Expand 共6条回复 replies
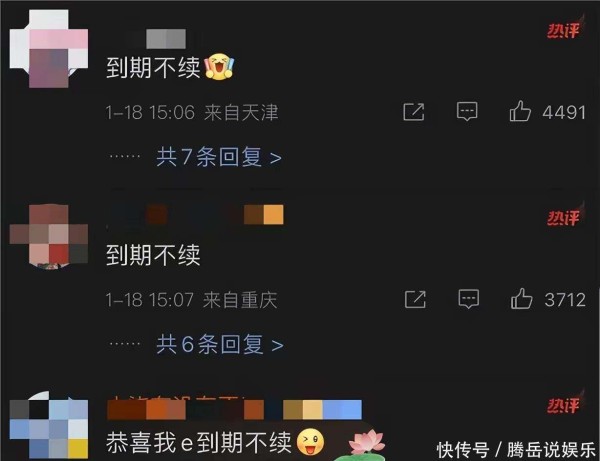This screenshot has height=461, width=600. click(220, 344)
